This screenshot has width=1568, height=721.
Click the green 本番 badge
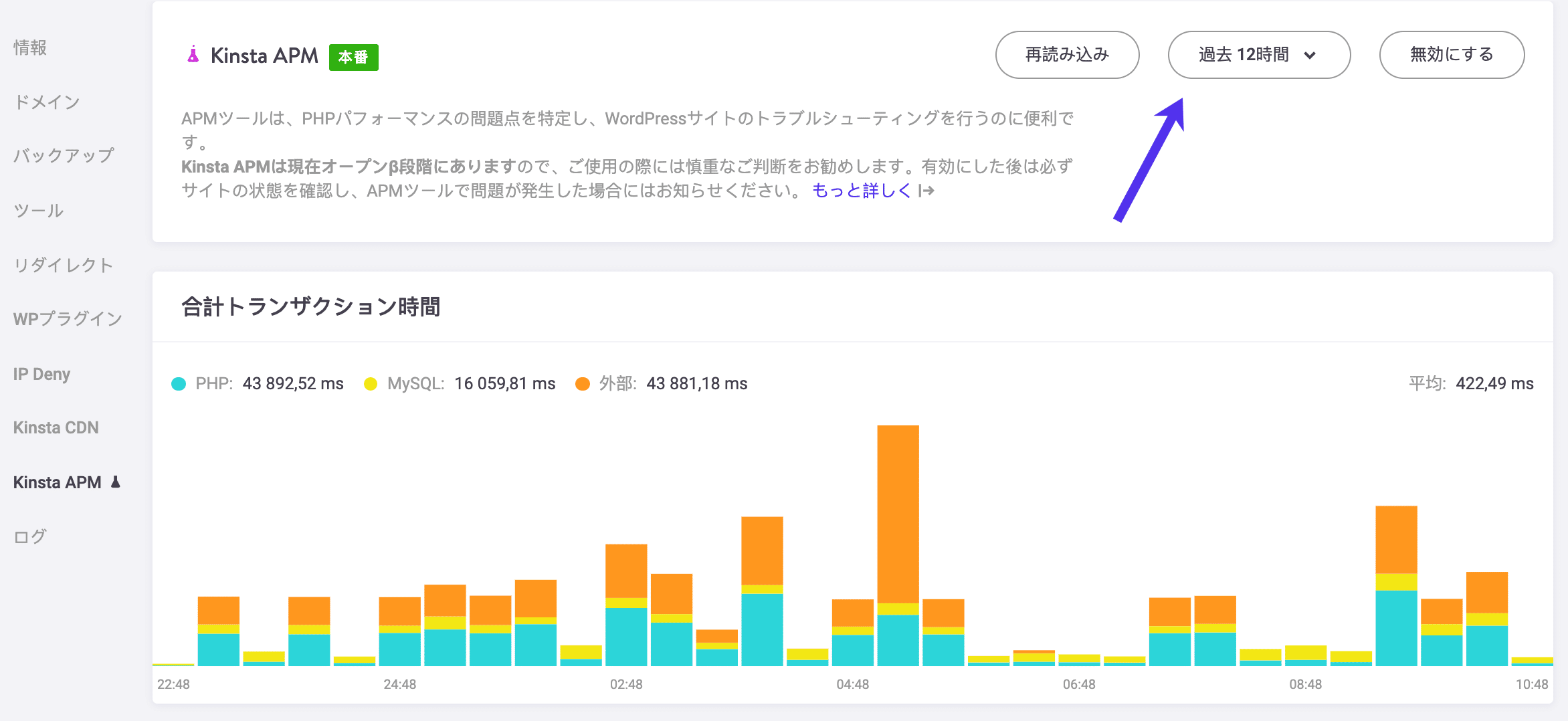[x=353, y=57]
